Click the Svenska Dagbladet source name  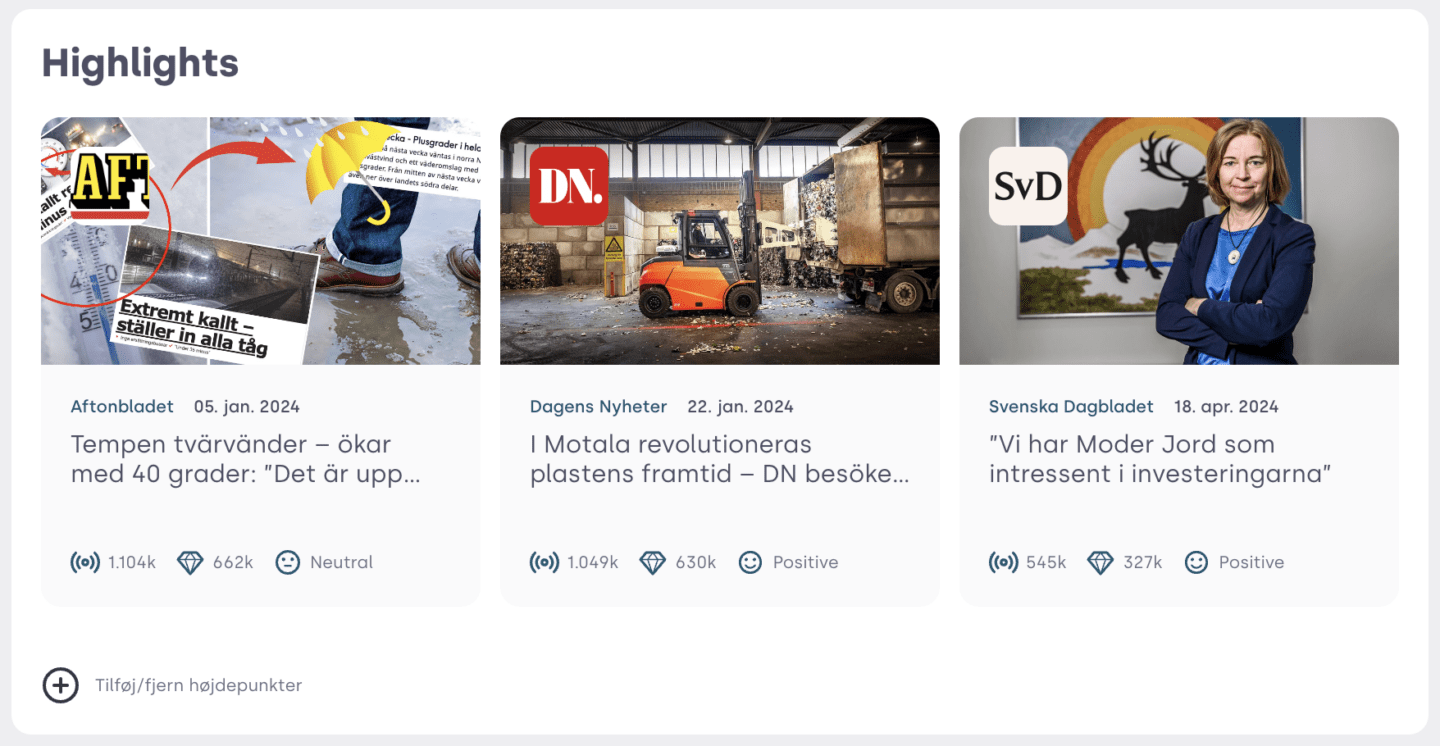[x=1071, y=407]
